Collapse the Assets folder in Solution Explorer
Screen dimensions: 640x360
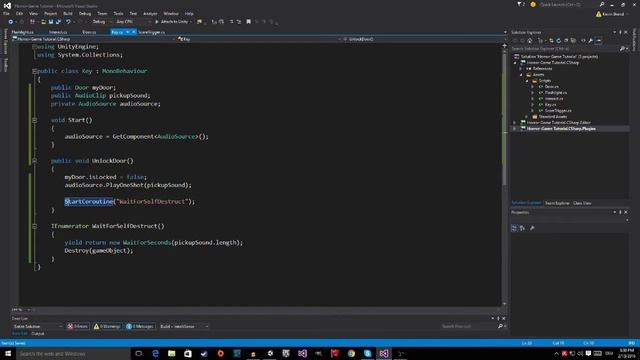(521, 75)
